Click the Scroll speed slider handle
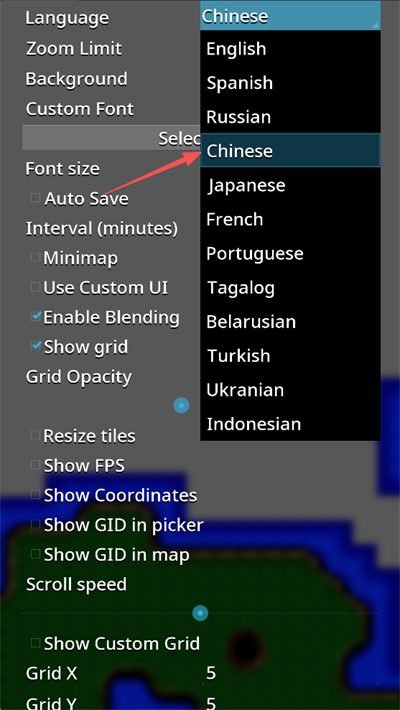The height and width of the screenshot is (710, 400). click(x=200, y=613)
